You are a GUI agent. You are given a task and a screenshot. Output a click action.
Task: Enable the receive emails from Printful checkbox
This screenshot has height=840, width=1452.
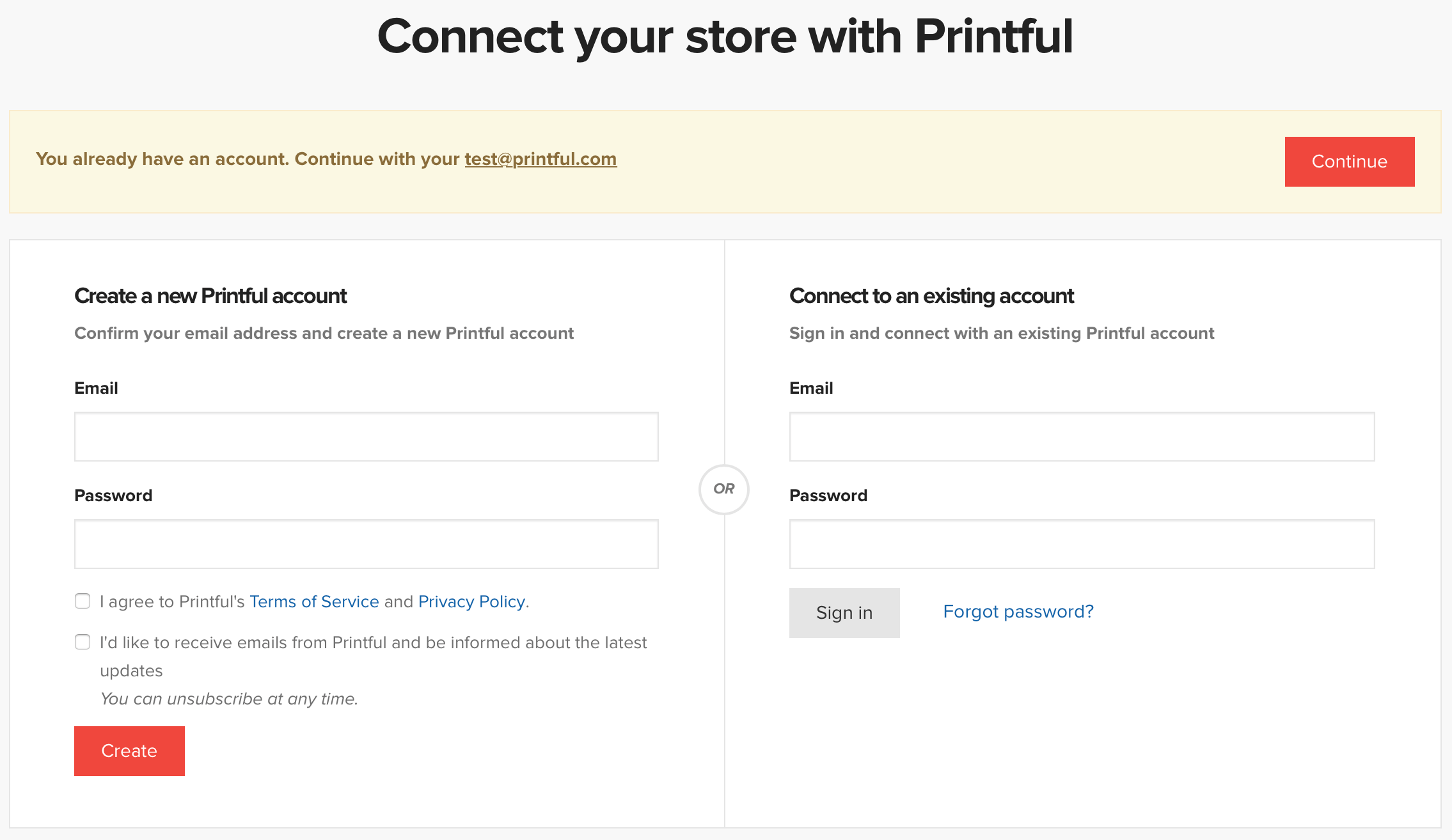click(83, 642)
